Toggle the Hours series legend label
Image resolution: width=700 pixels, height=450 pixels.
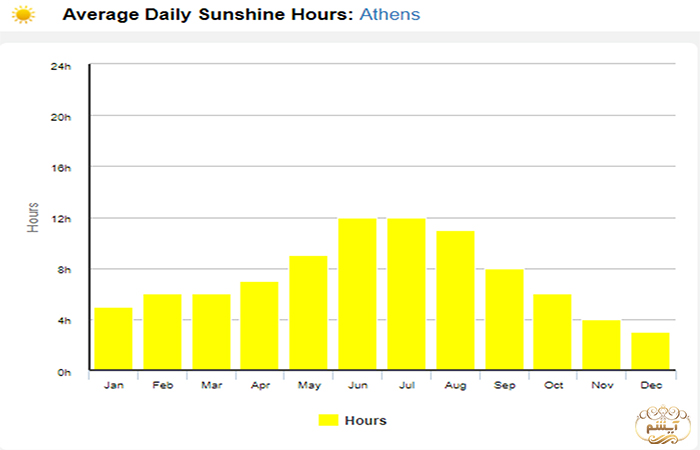pos(365,420)
